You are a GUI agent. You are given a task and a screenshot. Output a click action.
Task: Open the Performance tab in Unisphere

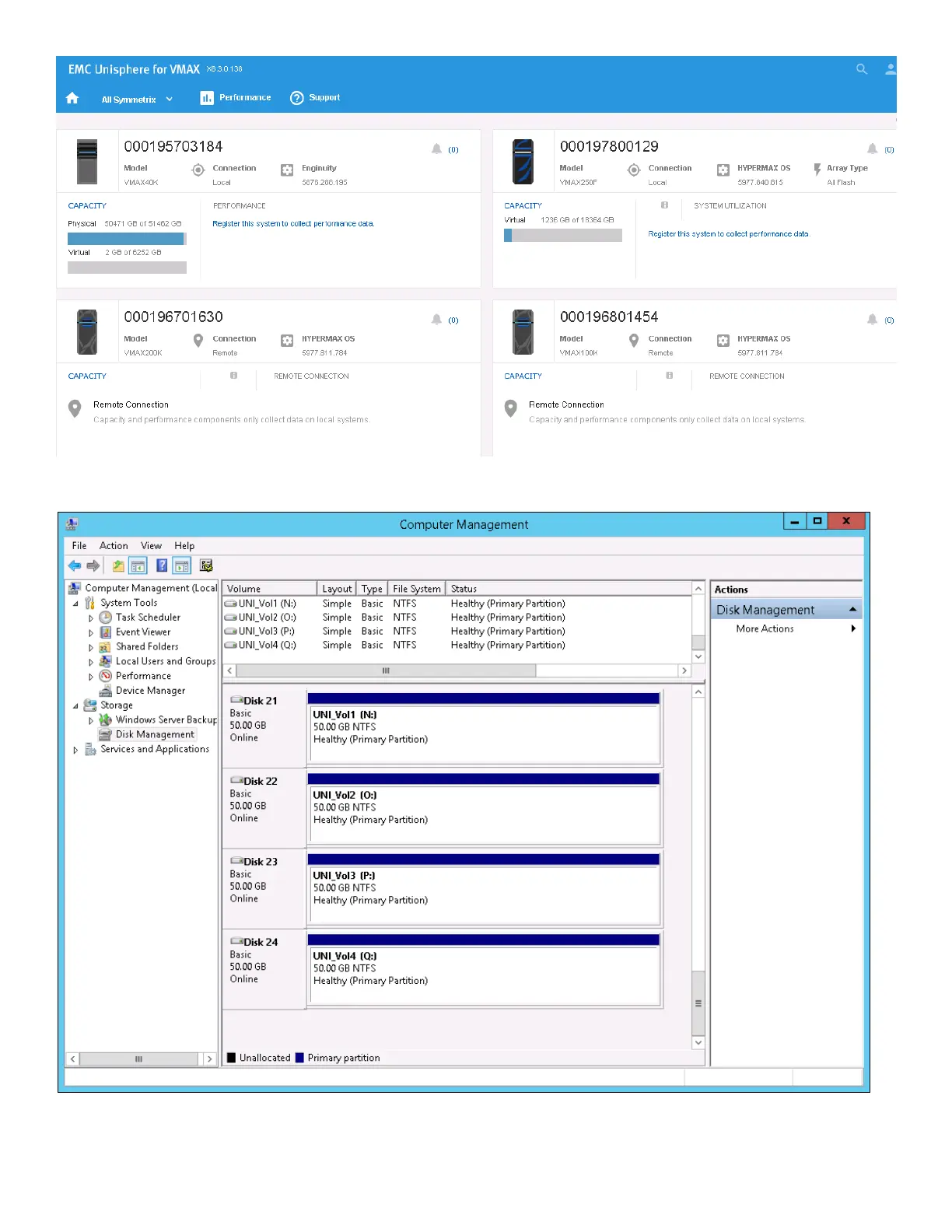click(x=236, y=98)
